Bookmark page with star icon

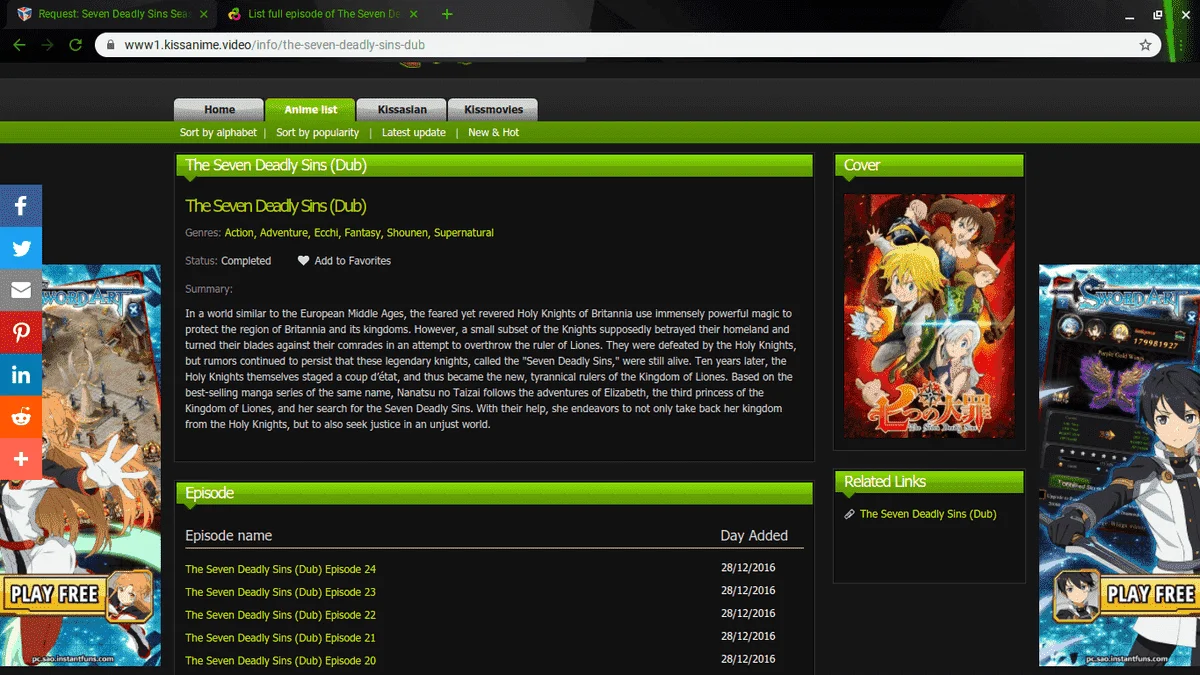click(1146, 45)
